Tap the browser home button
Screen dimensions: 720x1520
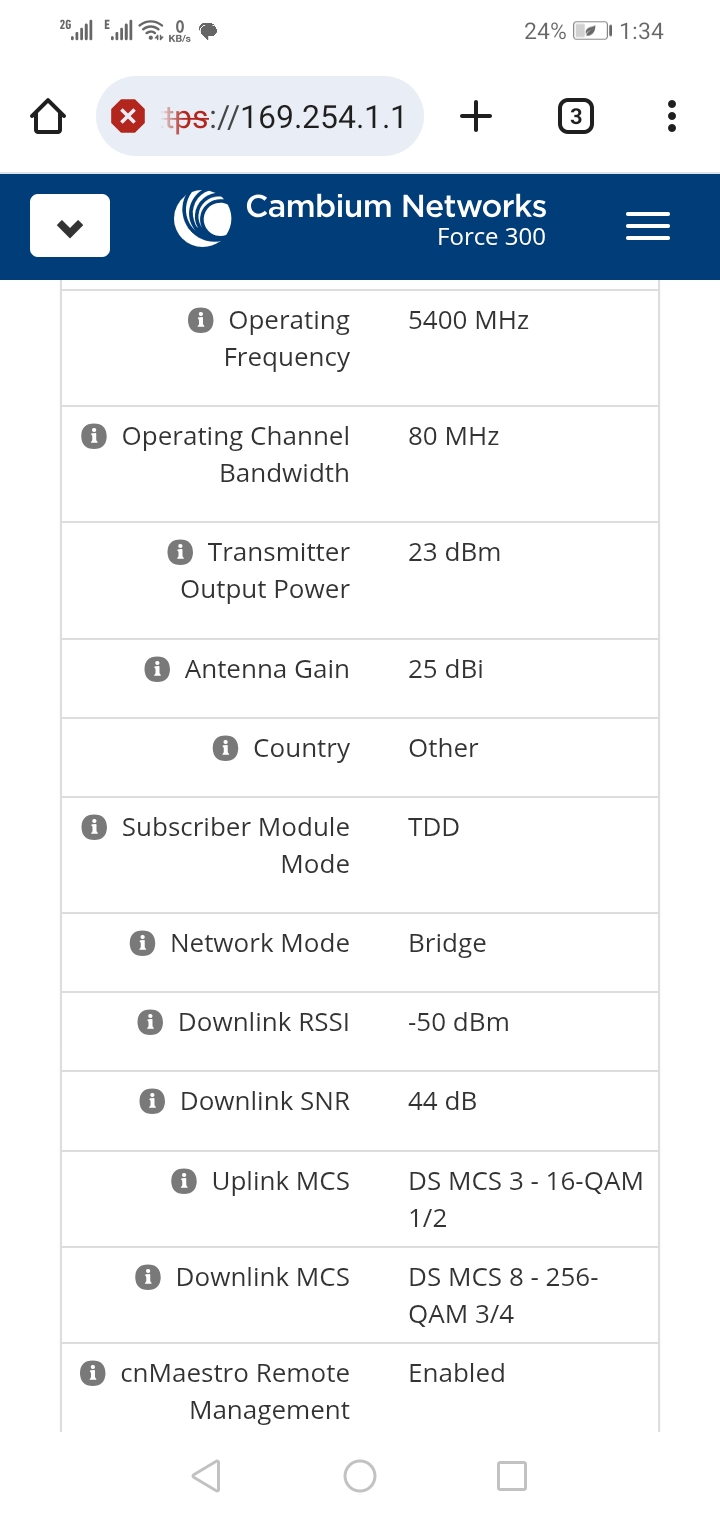48,117
